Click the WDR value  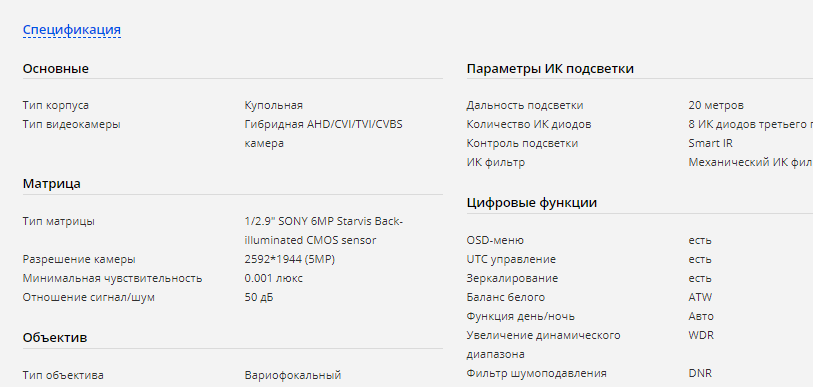point(701,336)
